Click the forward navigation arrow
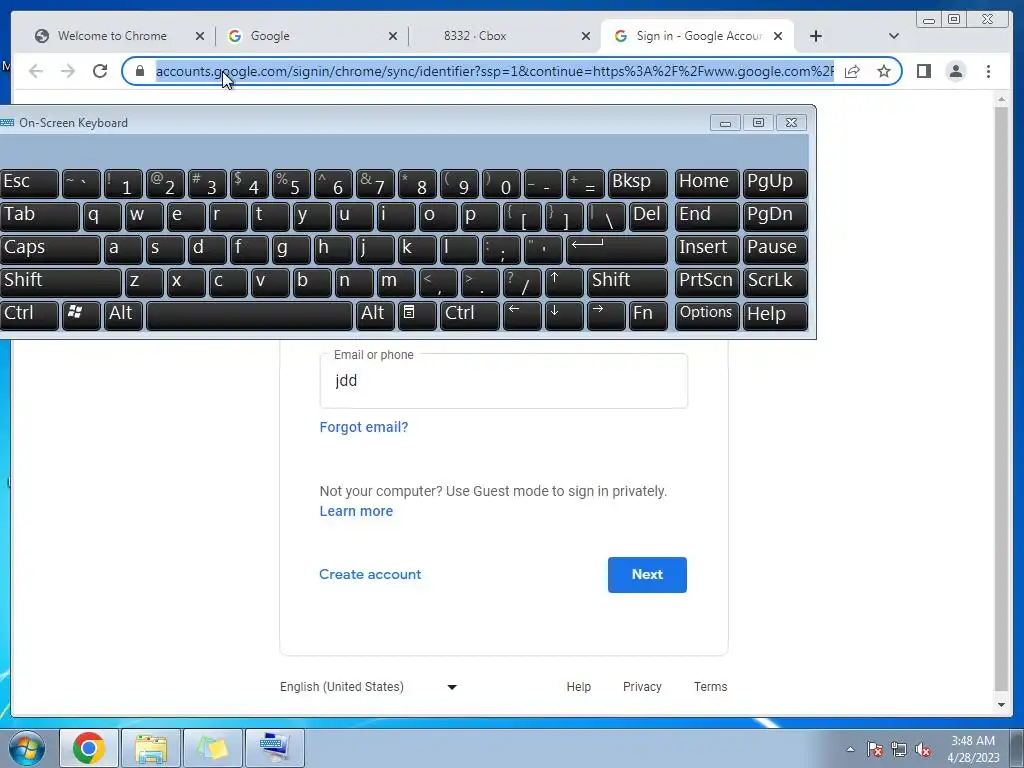1024x768 pixels. coord(68,71)
